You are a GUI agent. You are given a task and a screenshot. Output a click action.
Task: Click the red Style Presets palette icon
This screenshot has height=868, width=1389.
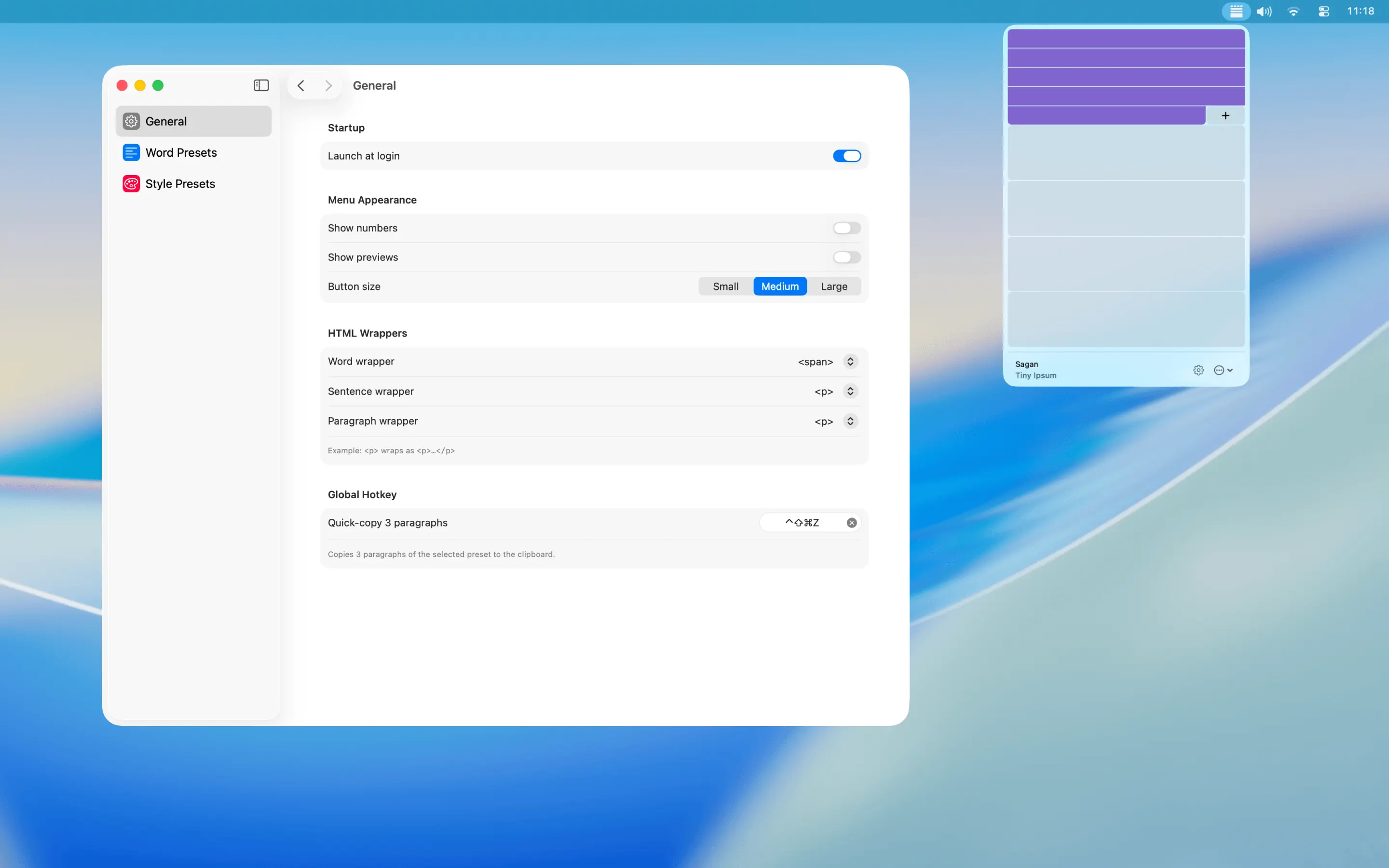[132, 184]
